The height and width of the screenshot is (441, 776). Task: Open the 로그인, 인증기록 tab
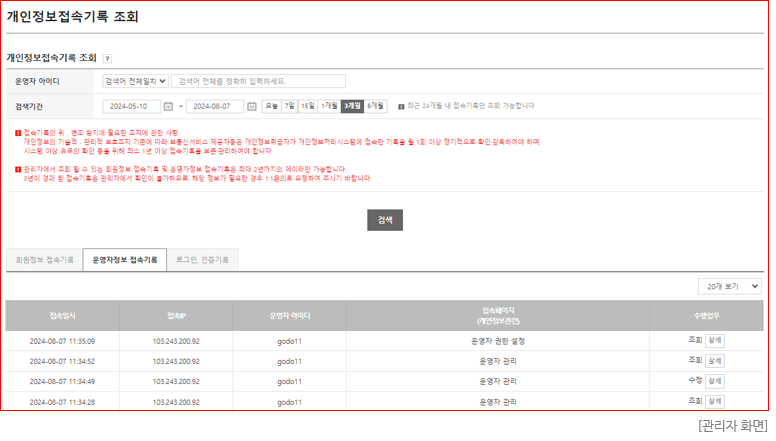coord(202,260)
